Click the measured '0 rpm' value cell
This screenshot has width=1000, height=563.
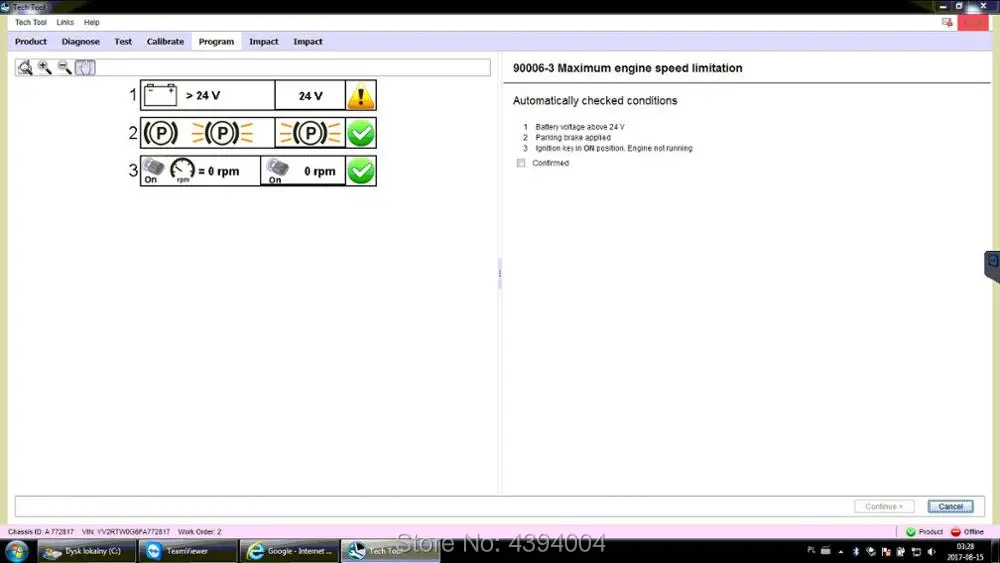coord(304,171)
